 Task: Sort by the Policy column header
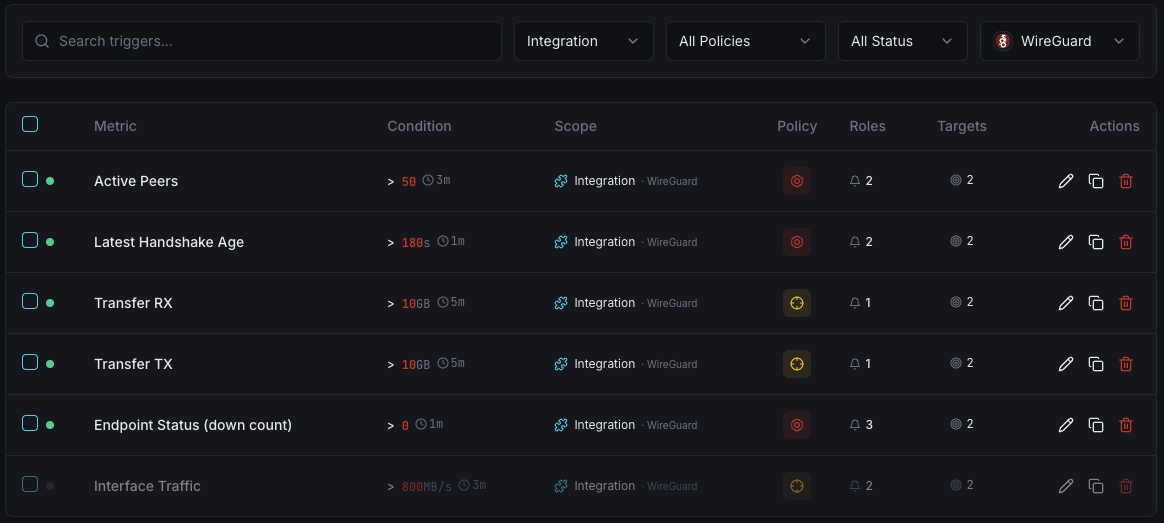click(x=797, y=126)
